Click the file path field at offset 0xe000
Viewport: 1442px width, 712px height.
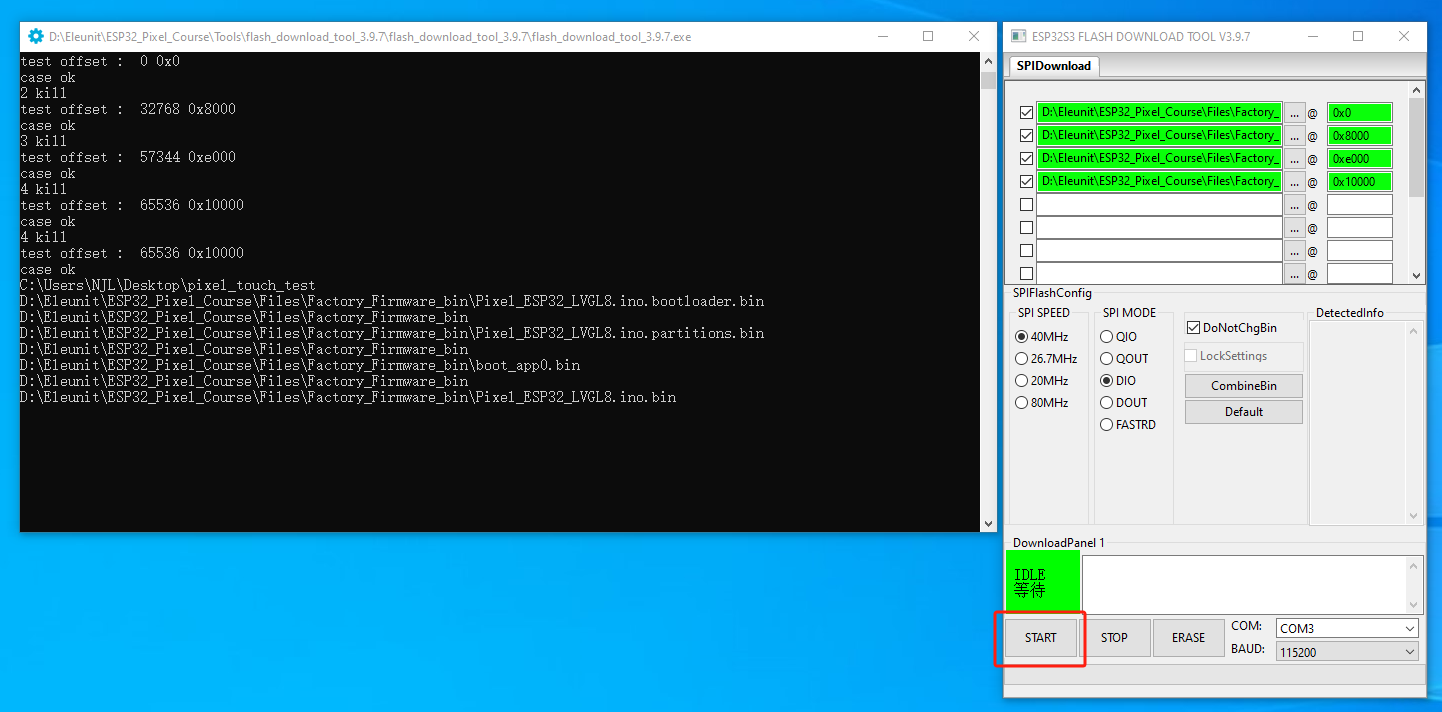pyautogui.click(x=1159, y=159)
